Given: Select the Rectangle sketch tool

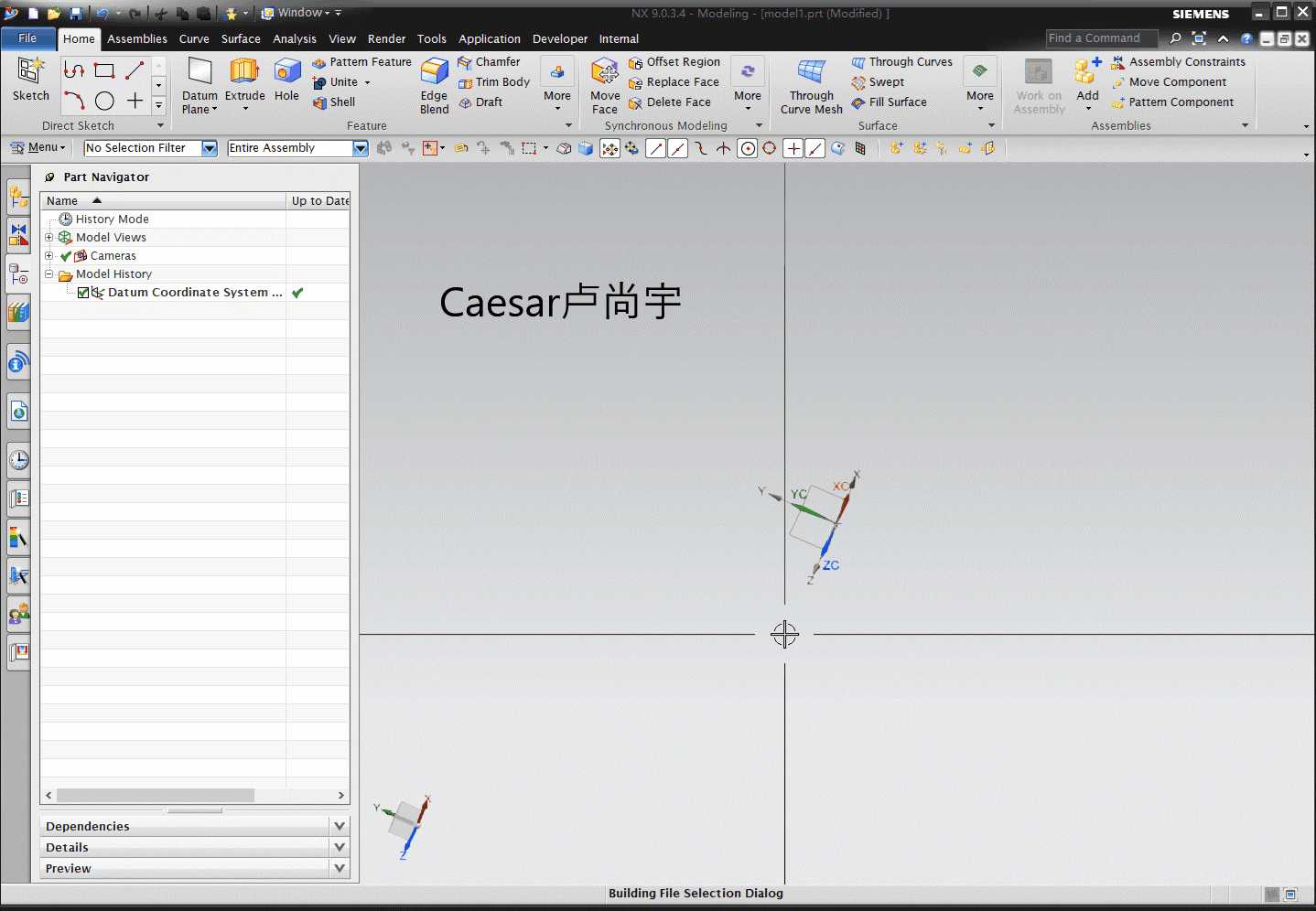Looking at the screenshot, I should point(104,70).
